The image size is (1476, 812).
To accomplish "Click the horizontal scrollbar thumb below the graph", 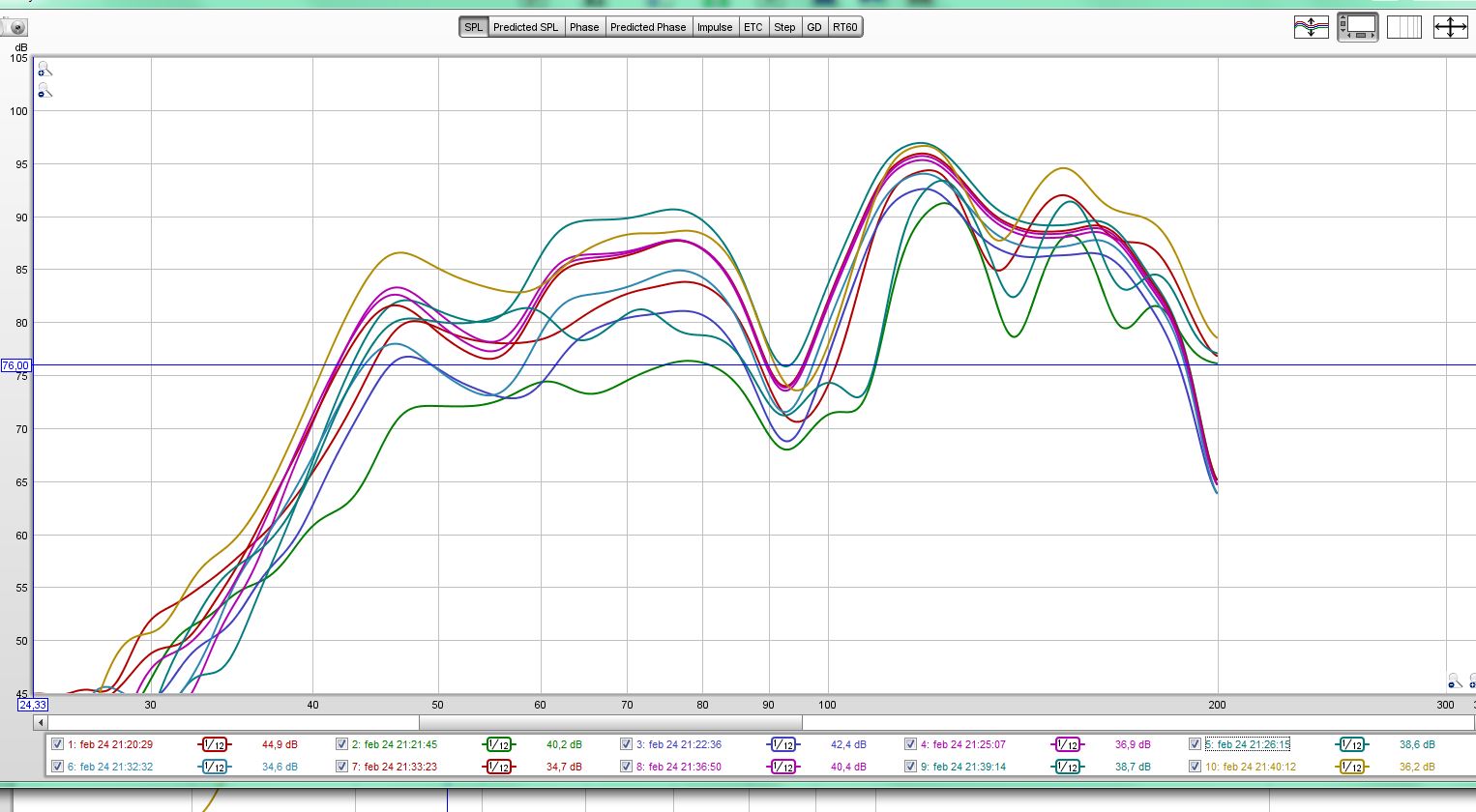I will [609, 722].
